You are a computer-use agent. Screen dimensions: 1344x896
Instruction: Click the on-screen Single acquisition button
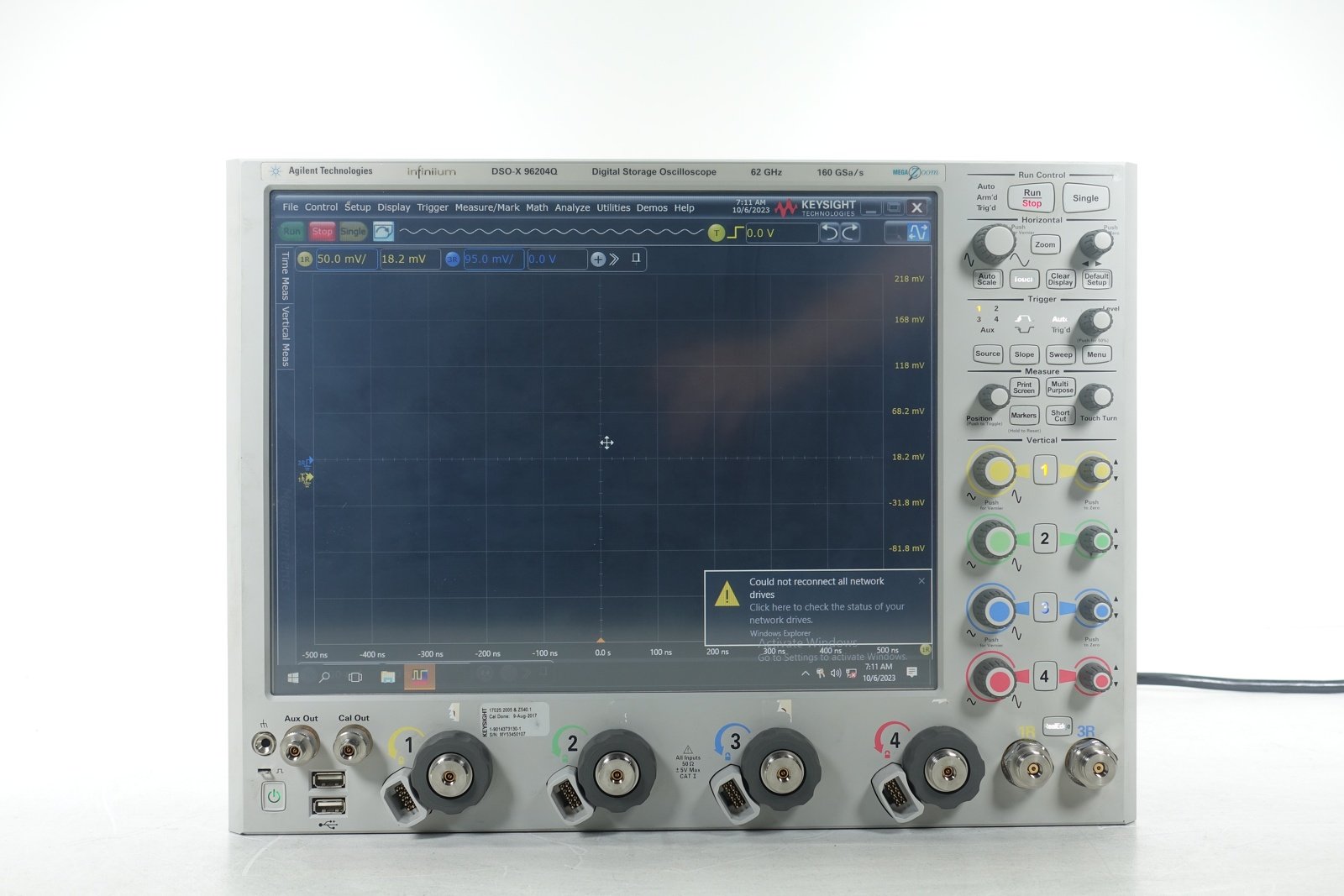pyautogui.click(x=353, y=232)
